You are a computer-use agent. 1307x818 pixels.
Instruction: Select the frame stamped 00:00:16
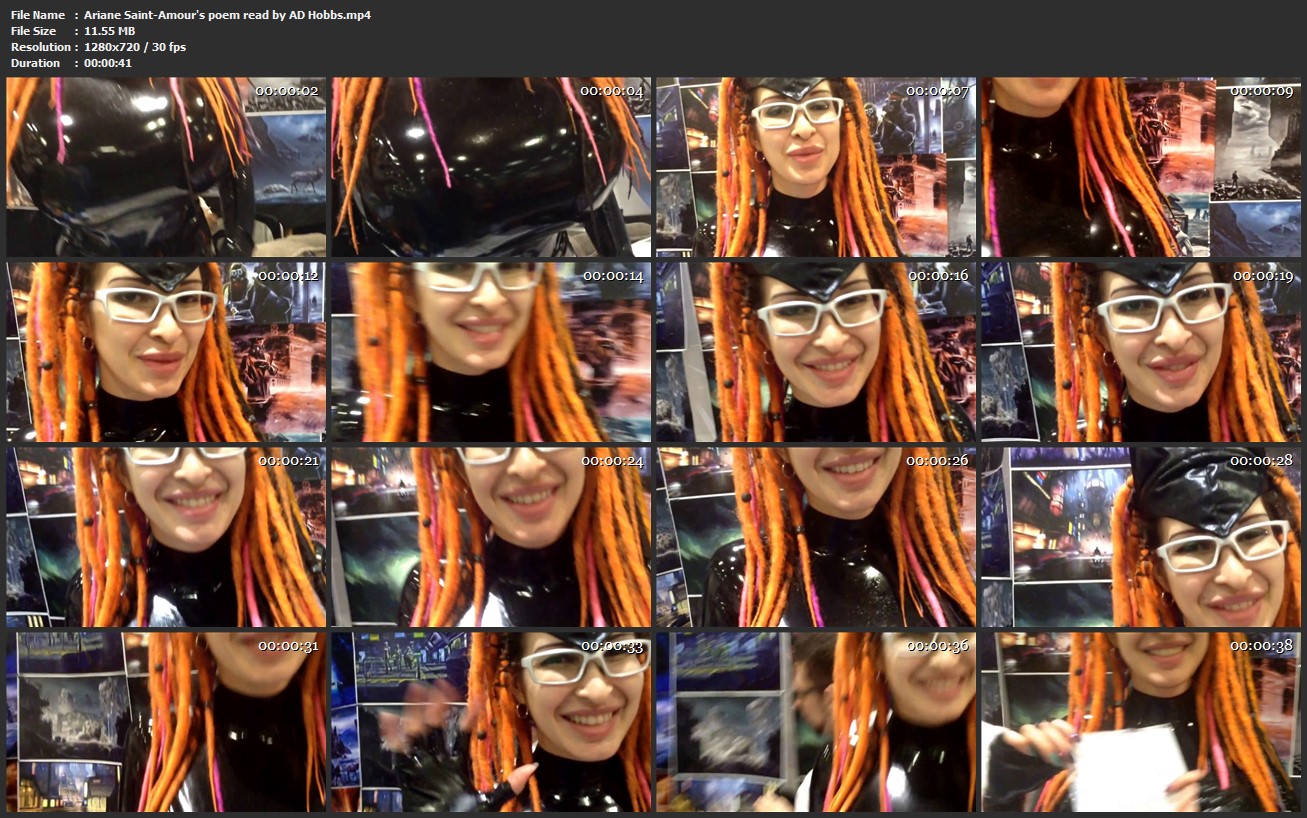(x=816, y=352)
